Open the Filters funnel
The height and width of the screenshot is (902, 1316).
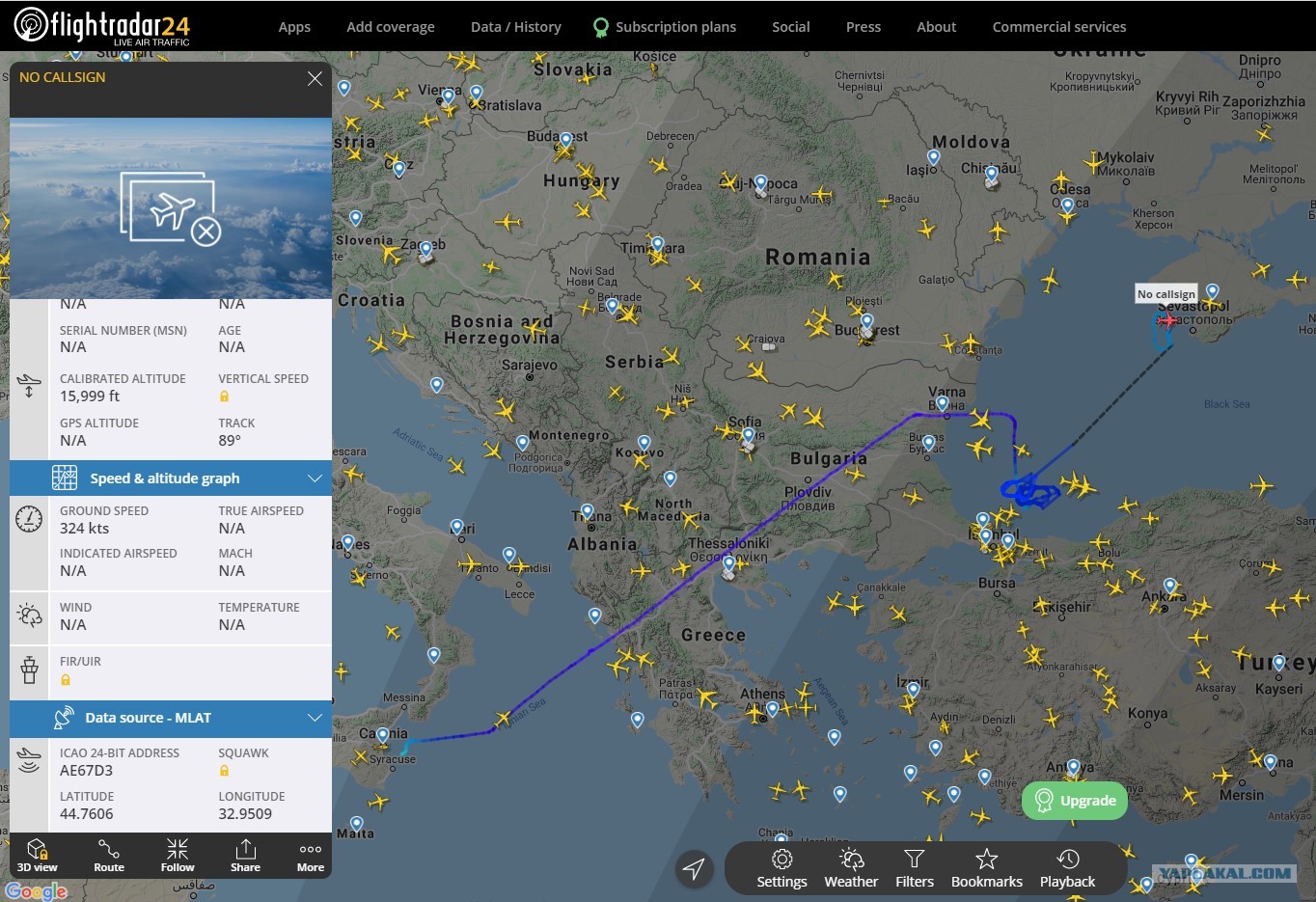pos(915,868)
